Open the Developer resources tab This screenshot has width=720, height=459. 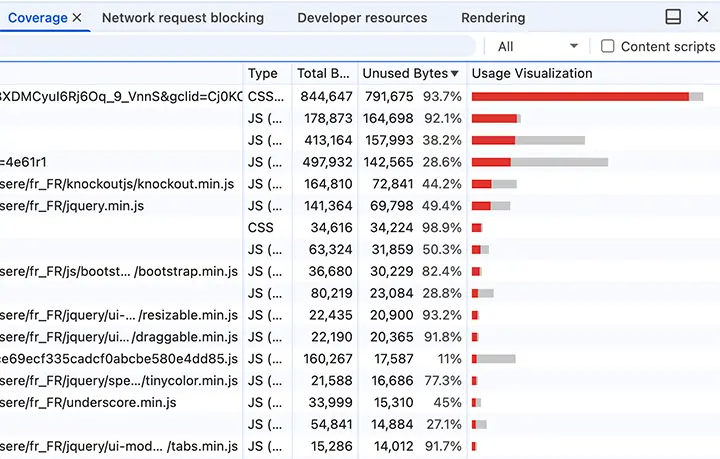click(362, 17)
